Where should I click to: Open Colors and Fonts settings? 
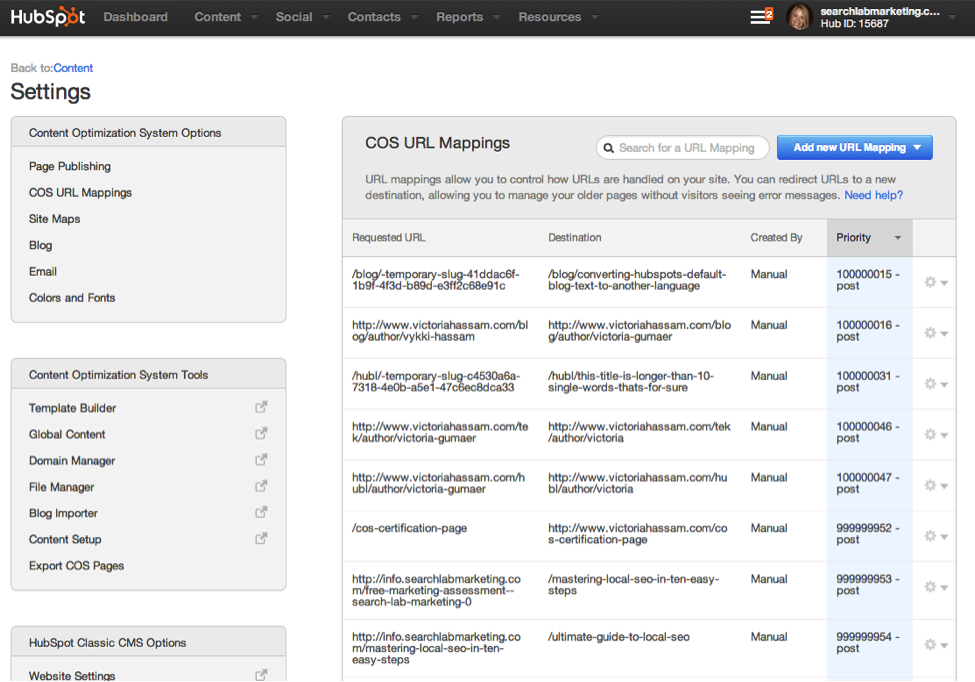point(72,298)
